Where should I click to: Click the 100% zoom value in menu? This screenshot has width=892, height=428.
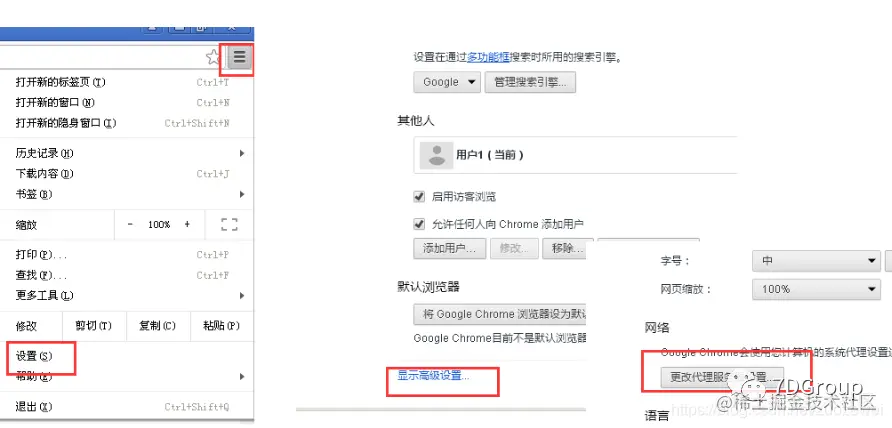(x=159, y=224)
